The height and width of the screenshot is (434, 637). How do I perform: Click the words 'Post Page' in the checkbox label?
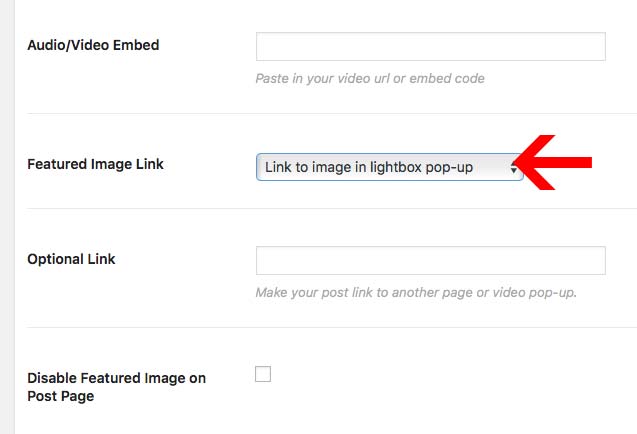[x=61, y=396]
